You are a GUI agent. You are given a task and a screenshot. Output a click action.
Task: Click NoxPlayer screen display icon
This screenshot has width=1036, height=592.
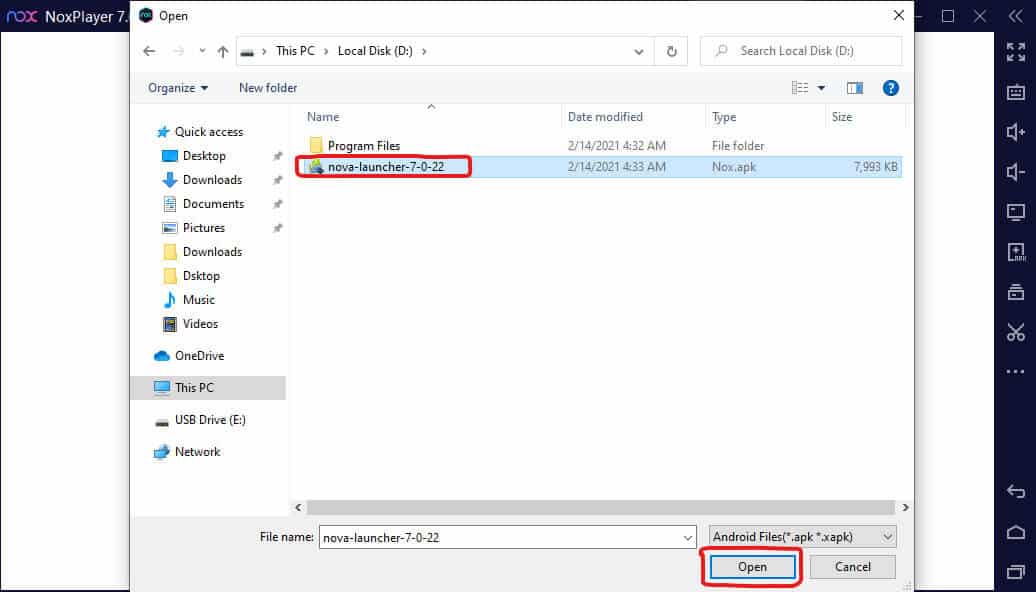(x=1016, y=212)
